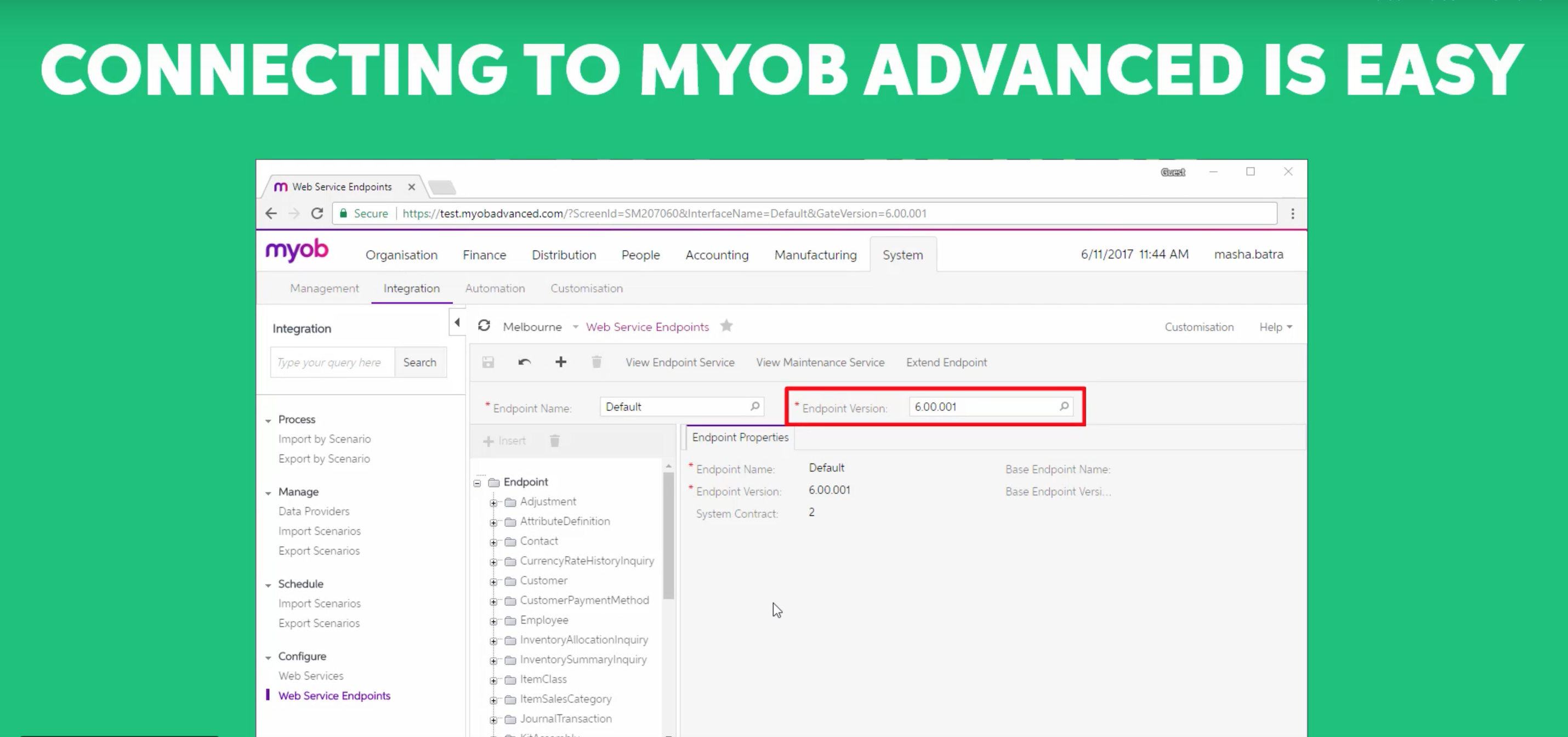The image size is (1568, 737).
Task: Click the Guest profile indicator
Action: [x=1173, y=172]
